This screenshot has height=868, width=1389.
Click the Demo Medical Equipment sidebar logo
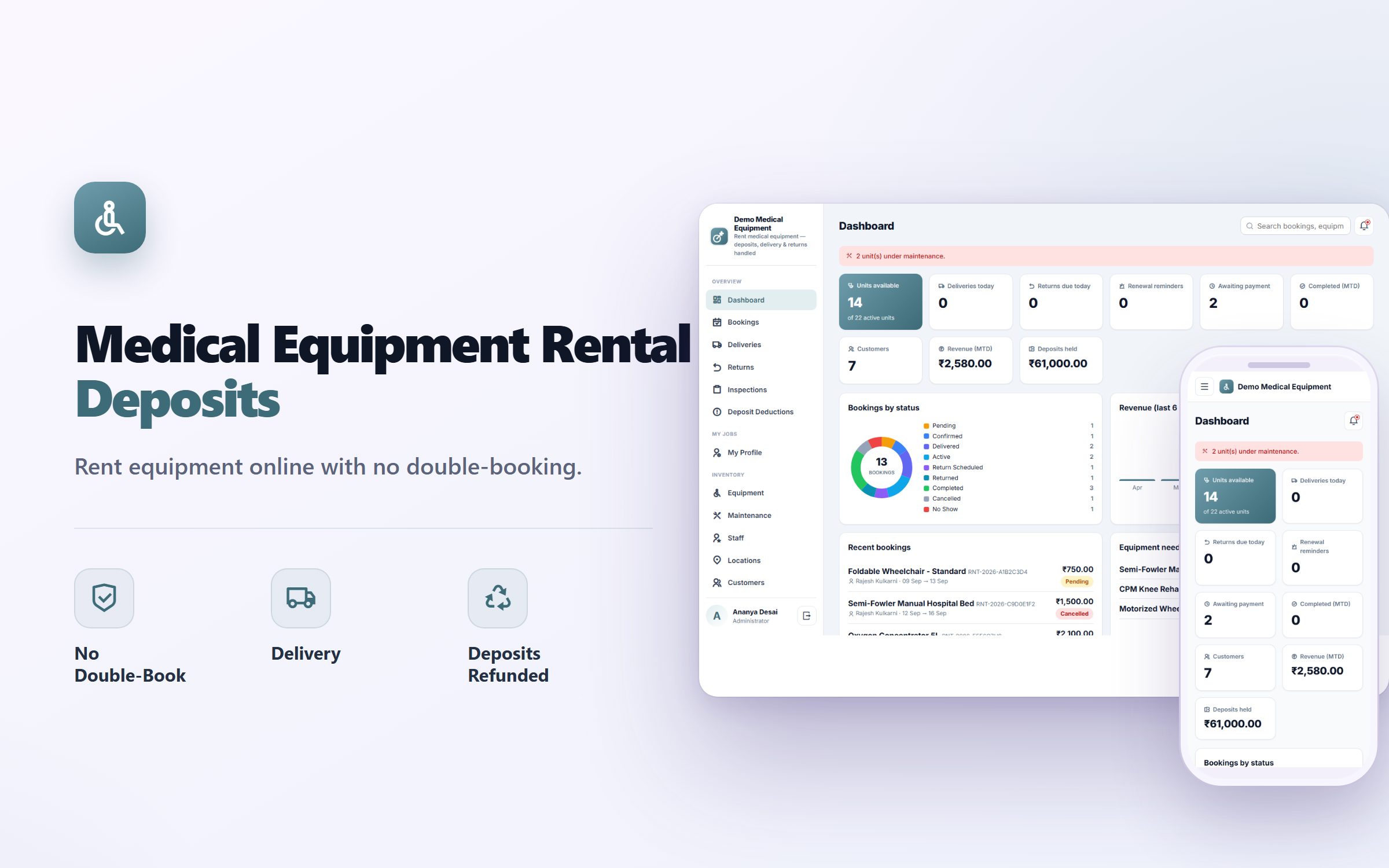[719, 236]
